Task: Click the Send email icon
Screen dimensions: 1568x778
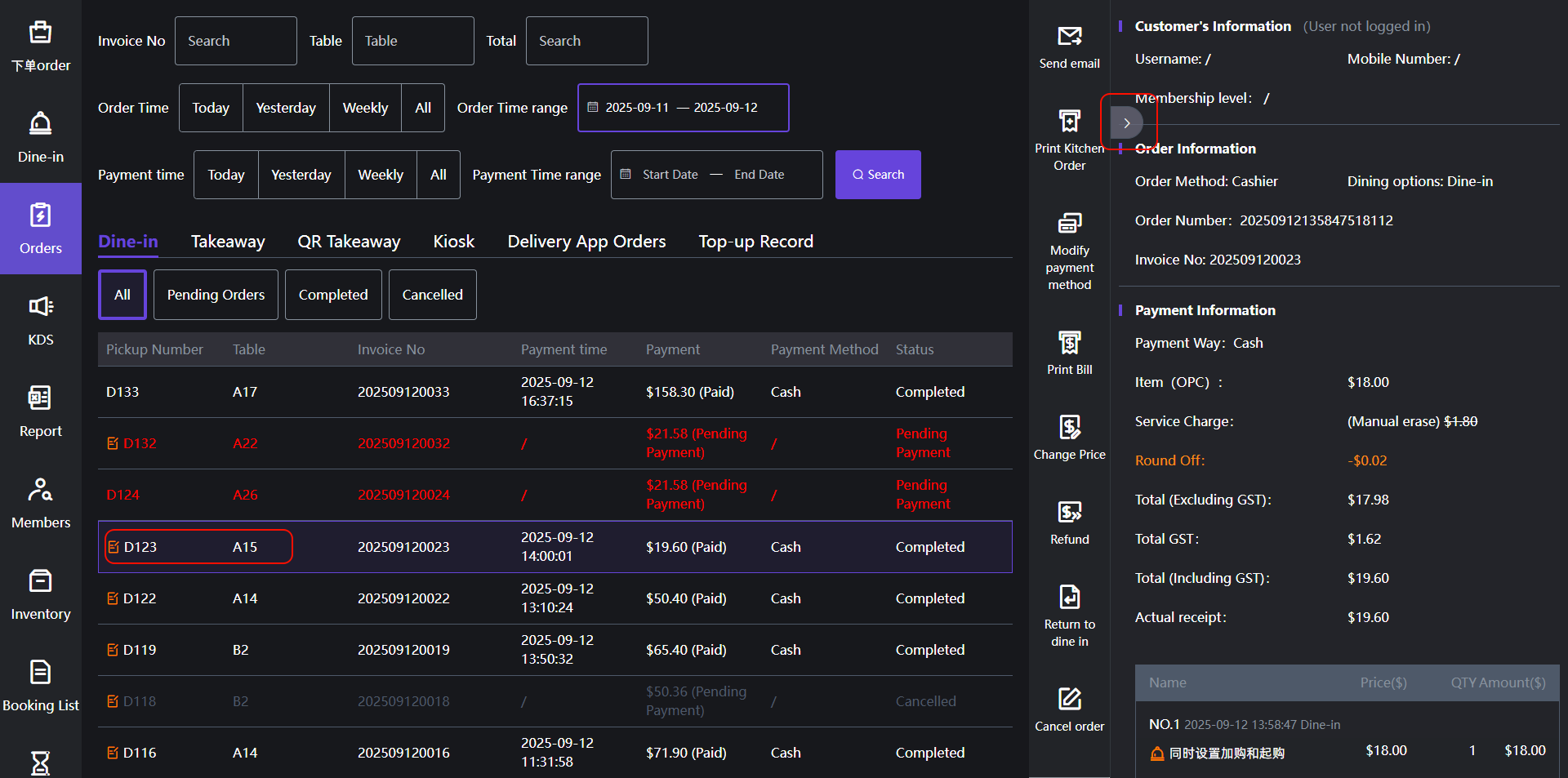Action: pos(1069,37)
